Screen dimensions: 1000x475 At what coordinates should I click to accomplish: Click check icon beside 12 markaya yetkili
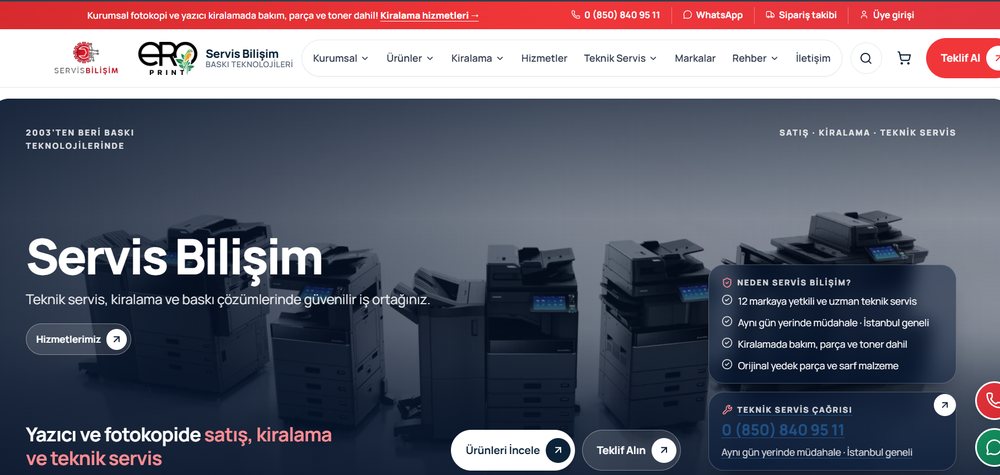click(726, 300)
